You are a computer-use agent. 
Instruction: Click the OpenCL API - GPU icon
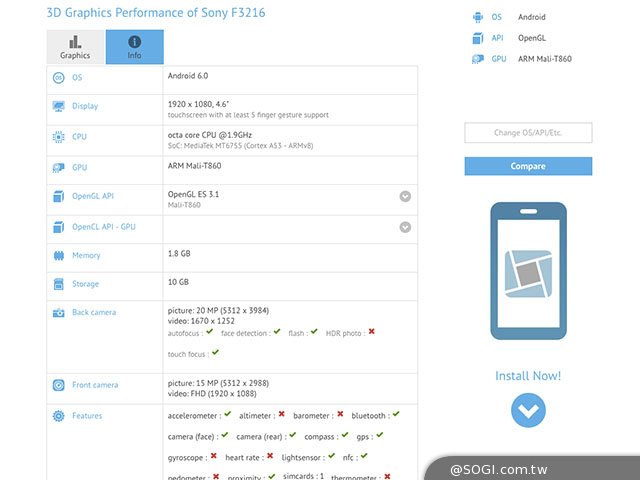(x=58, y=227)
